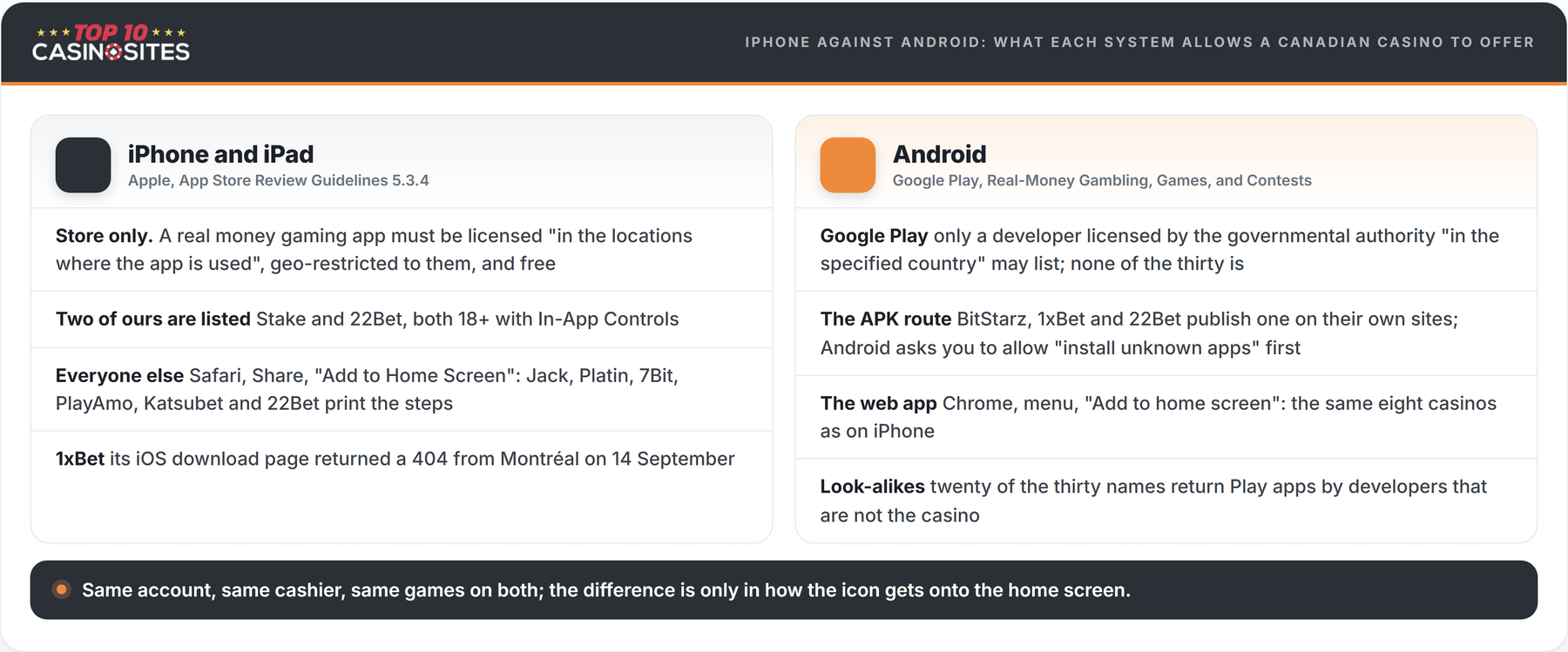Image resolution: width=1568 pixels, height=652 pixels.
Task: Click the 'Two of ours are listed' row
Action: [402, 319]
